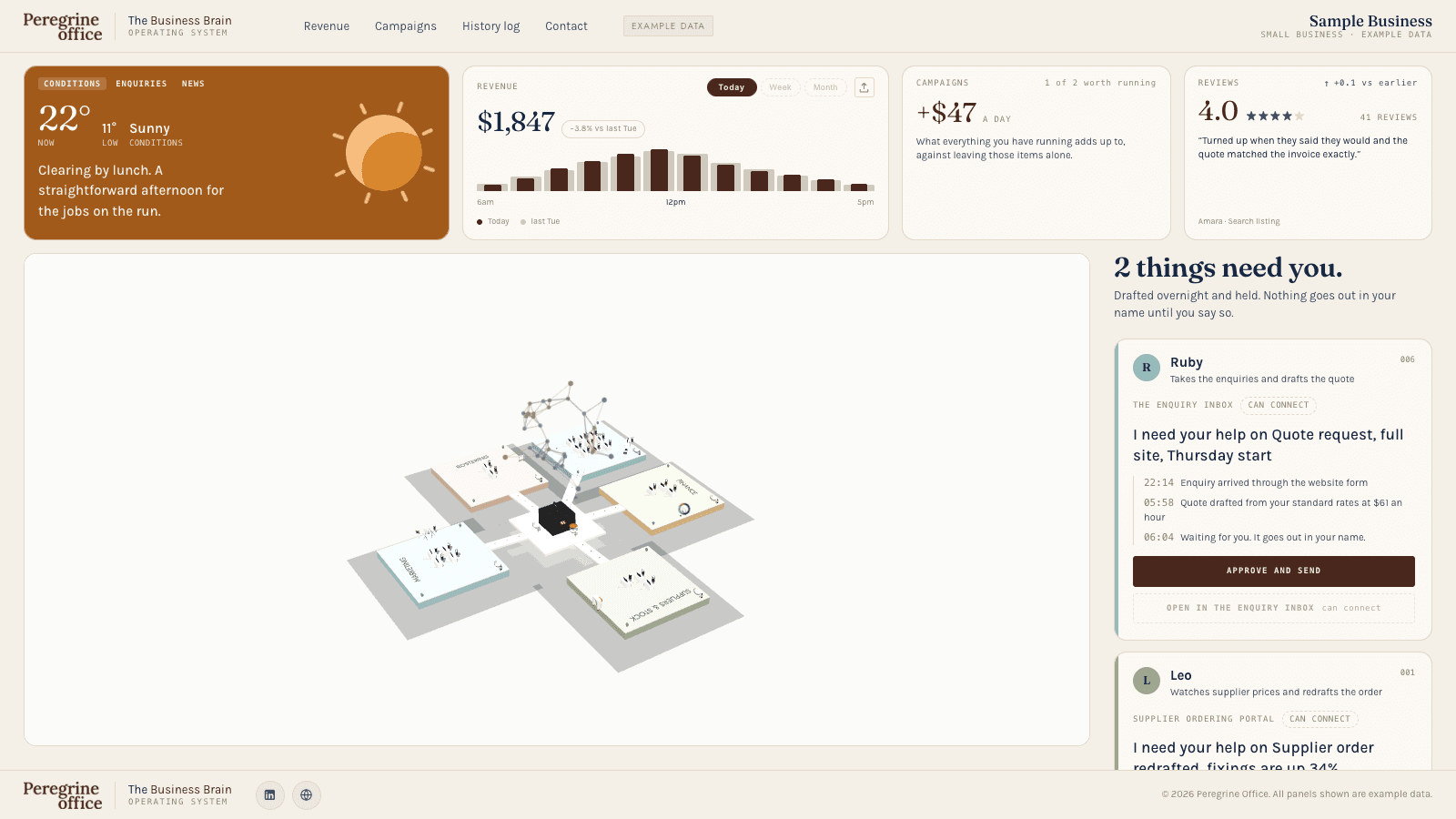Open the News tab
Image resolution: width=1456 pixels, height=819 pixels.
pyautogui.click(x=193, y=84)
